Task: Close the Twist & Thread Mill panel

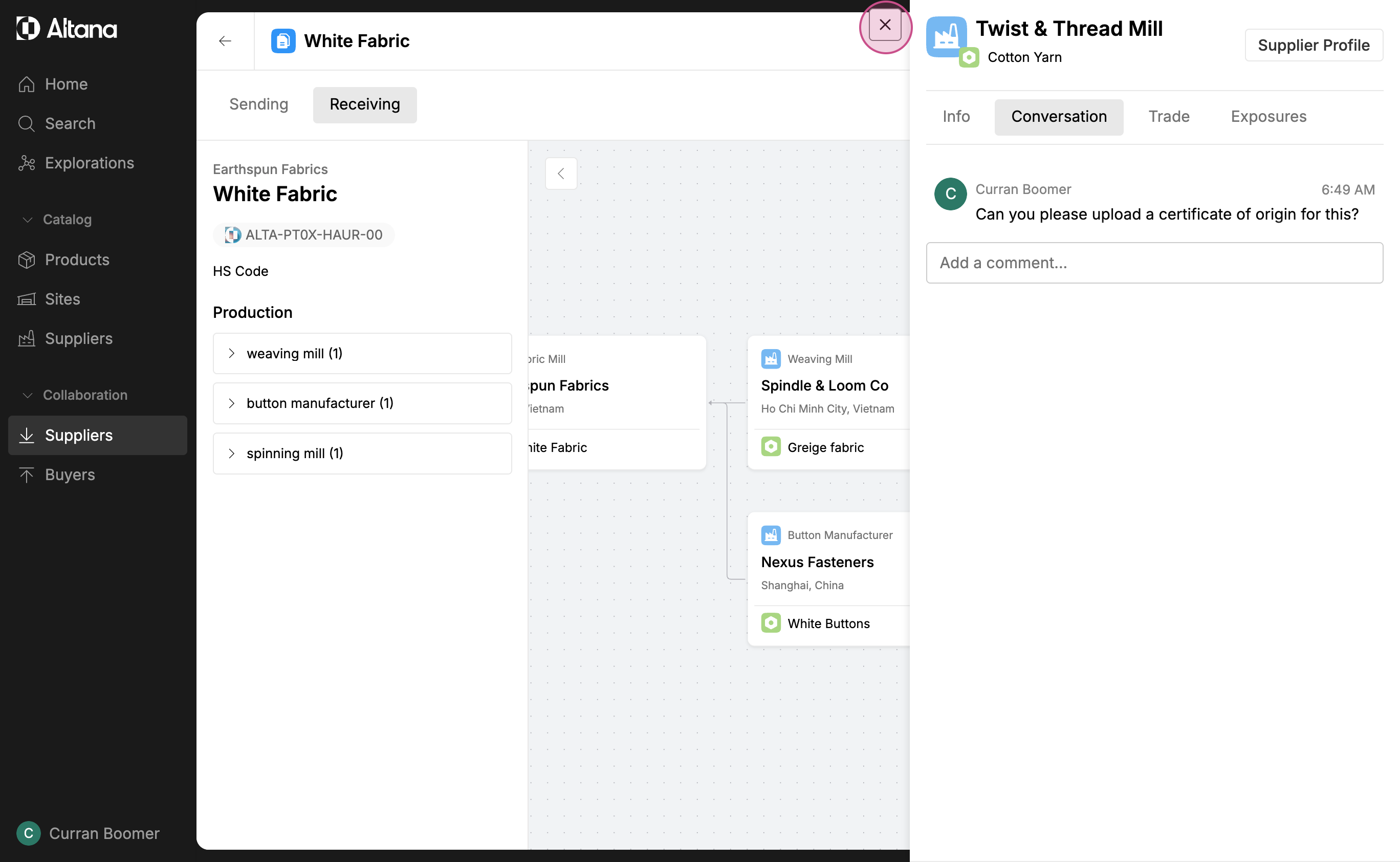Action: [x=884, y=25]
